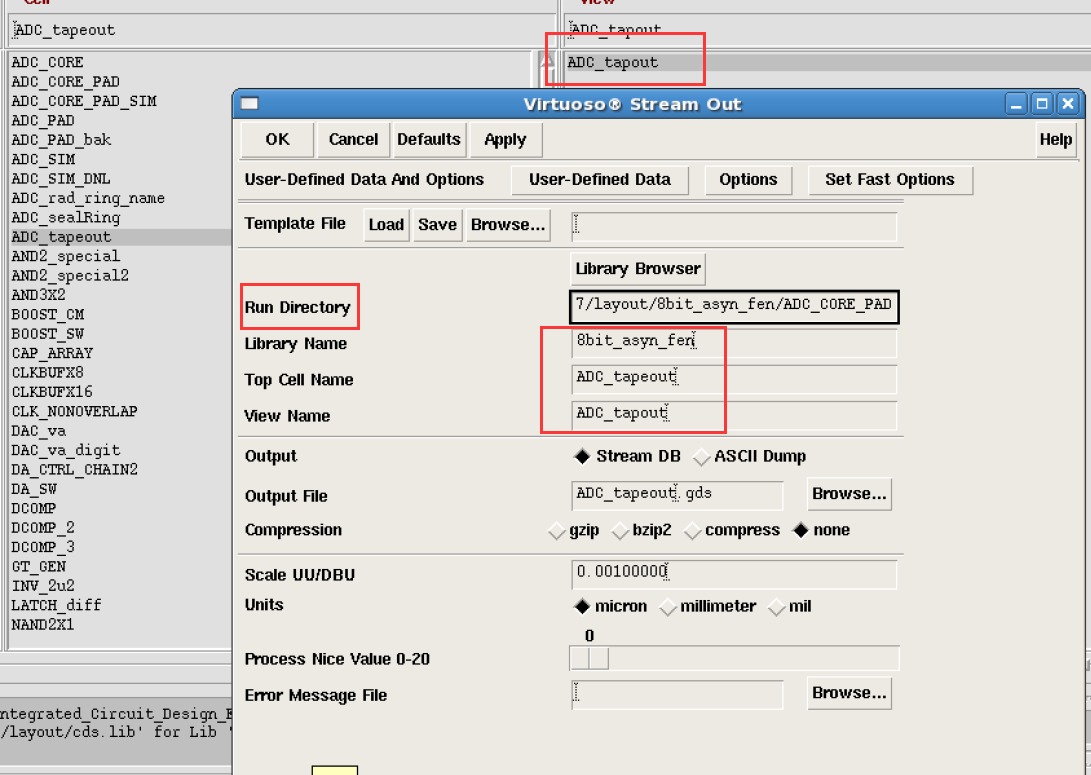The height and width of the screenshot is (775, 1091).
Task: Set units to mil
Action: click(x=790, y=607)
